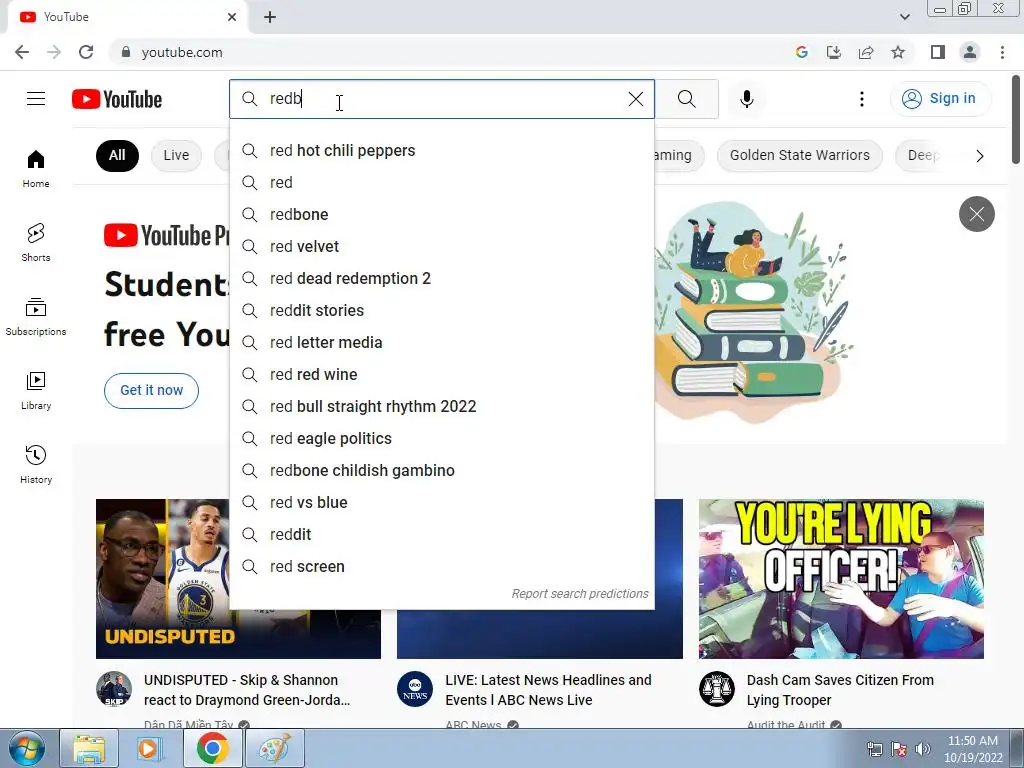
Task: Open UNDISPUTED Skip & Shannon video title
Action: [247, 690]
